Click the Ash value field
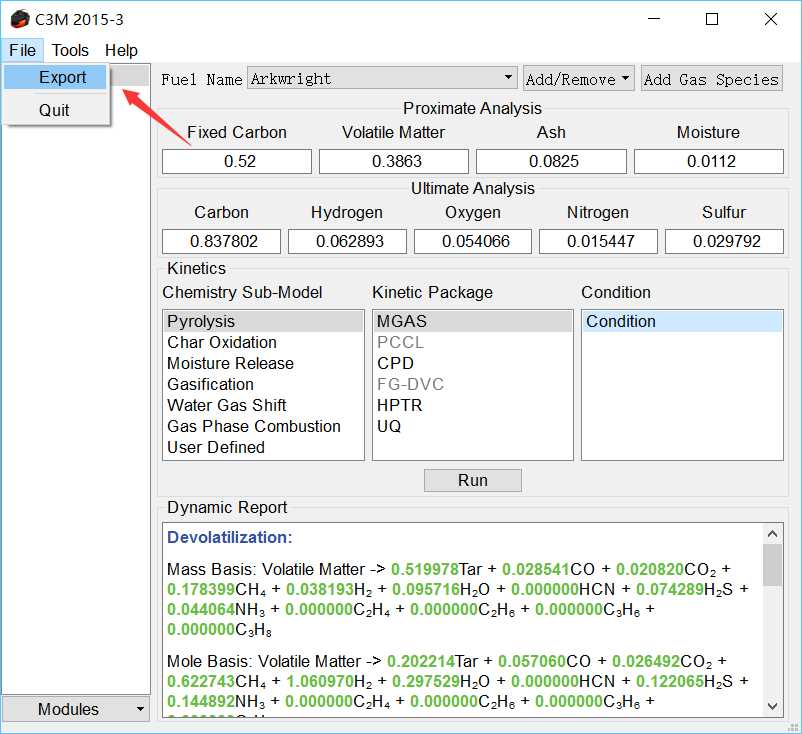Viewport: 802px width, 734px height. pyautogui.click(x=551, y=161)
